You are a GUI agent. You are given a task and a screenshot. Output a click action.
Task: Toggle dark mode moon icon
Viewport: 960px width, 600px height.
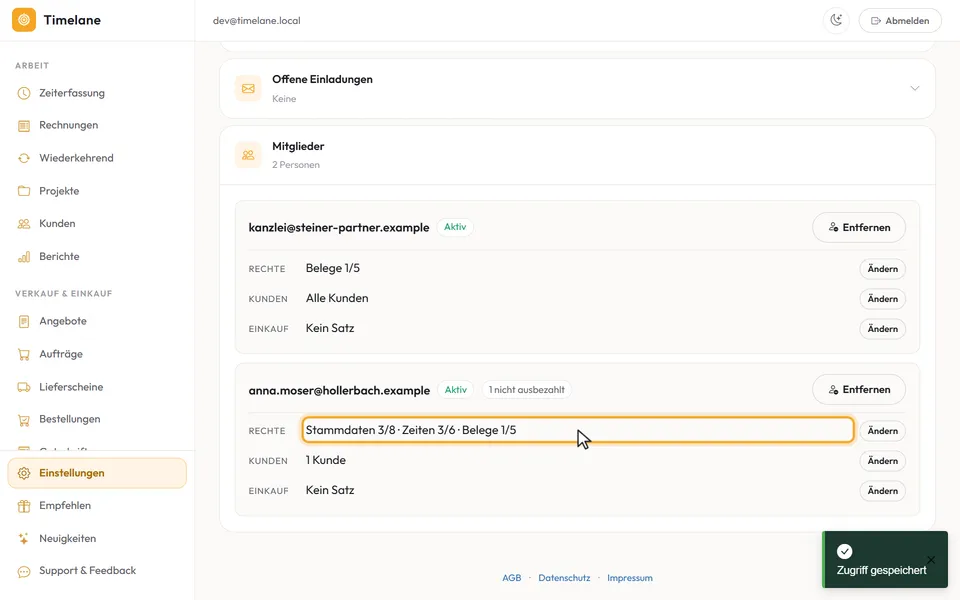tap(836, 20)
